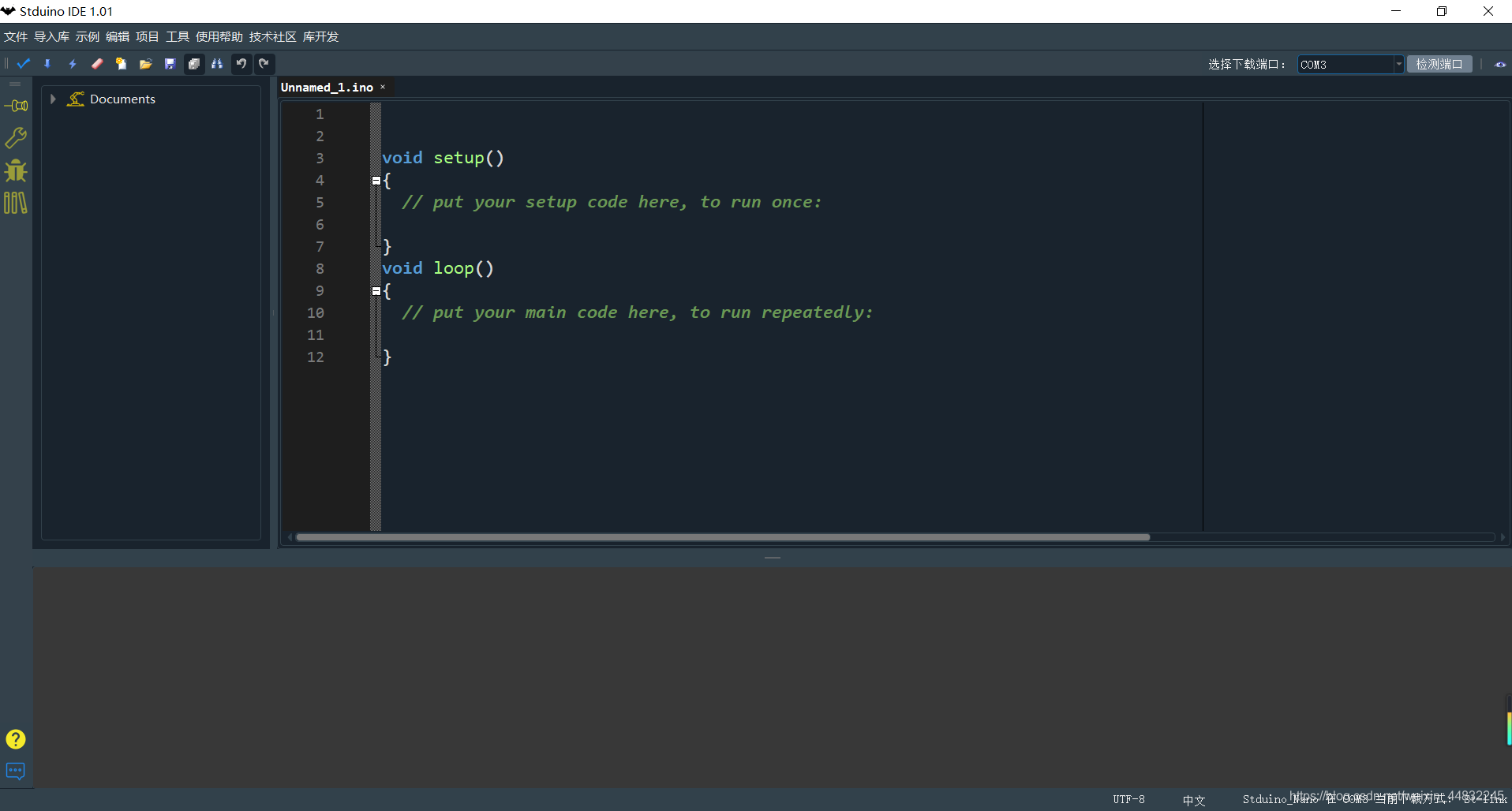Screen dimensions: 1512x811
Task: Click the wrench icon in the sidebar
Action: [16, 138]
